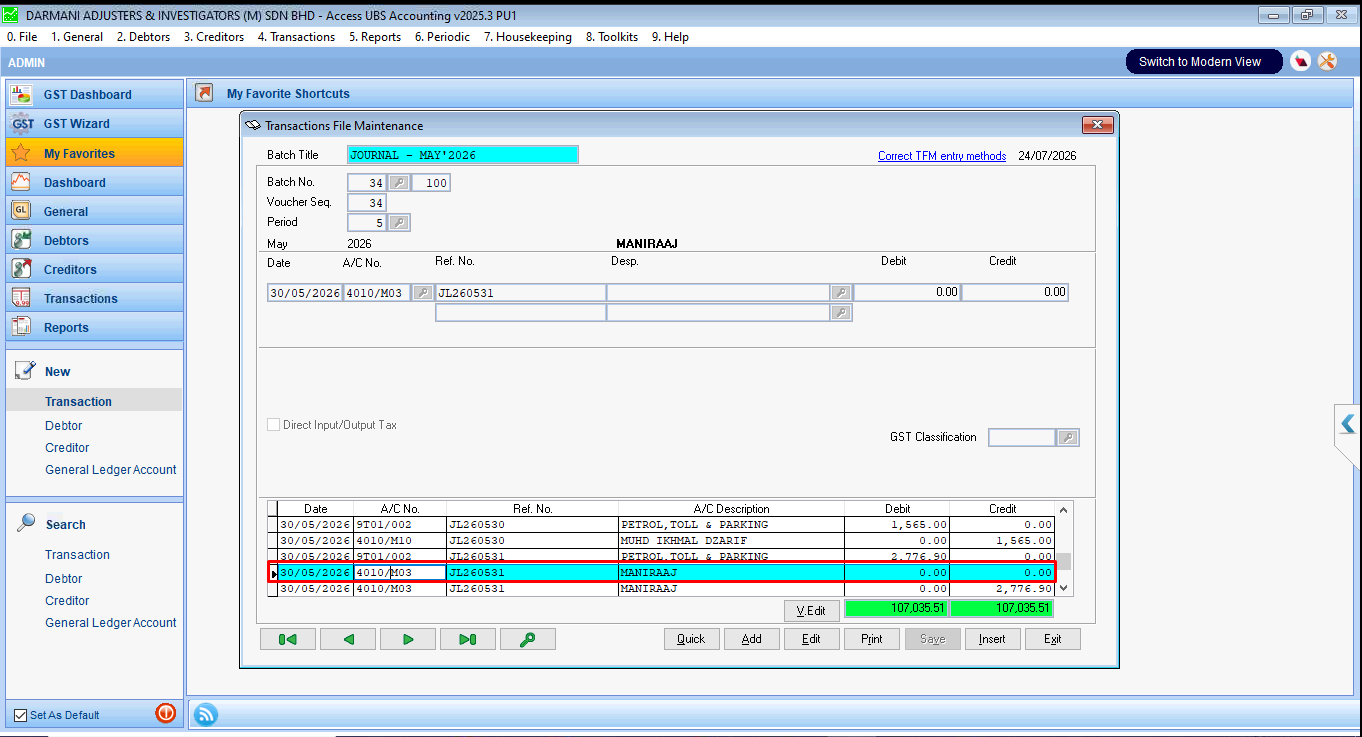
Task: Open the 5. Reports menu
Action: 375,37
